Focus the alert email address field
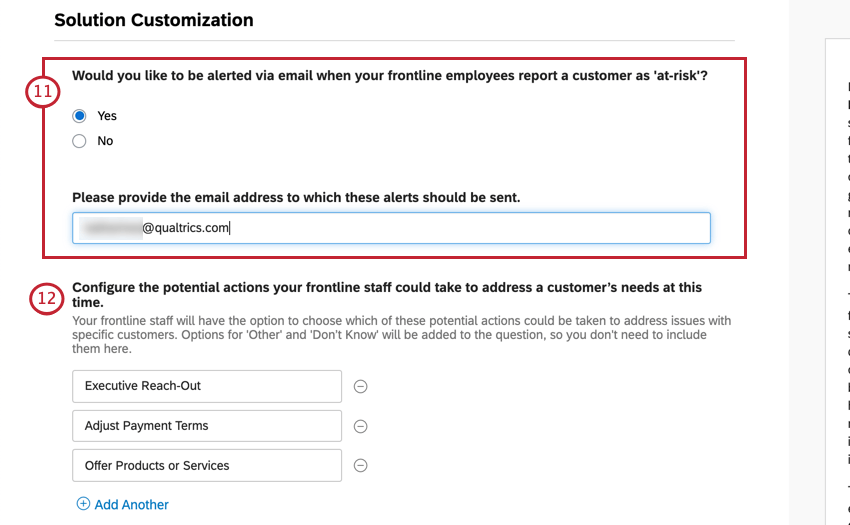 (391, 228)
